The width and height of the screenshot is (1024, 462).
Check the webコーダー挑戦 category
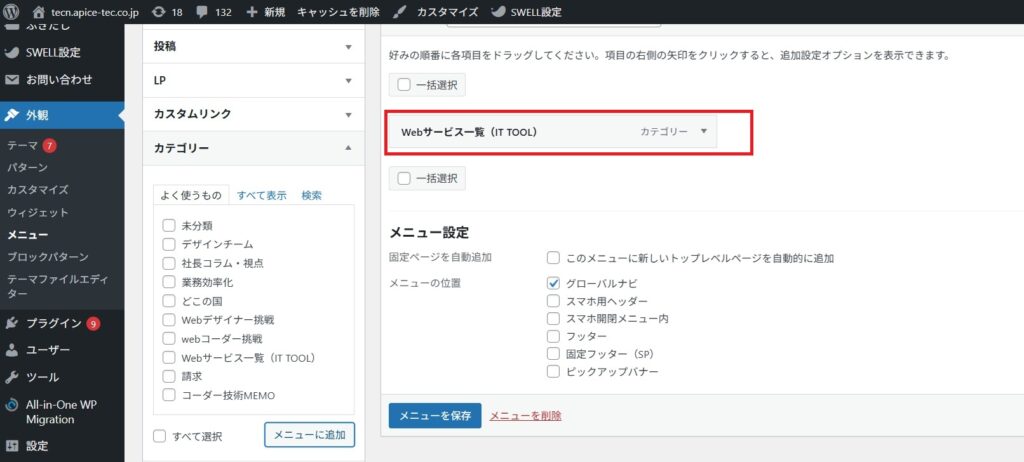[169, 339]
